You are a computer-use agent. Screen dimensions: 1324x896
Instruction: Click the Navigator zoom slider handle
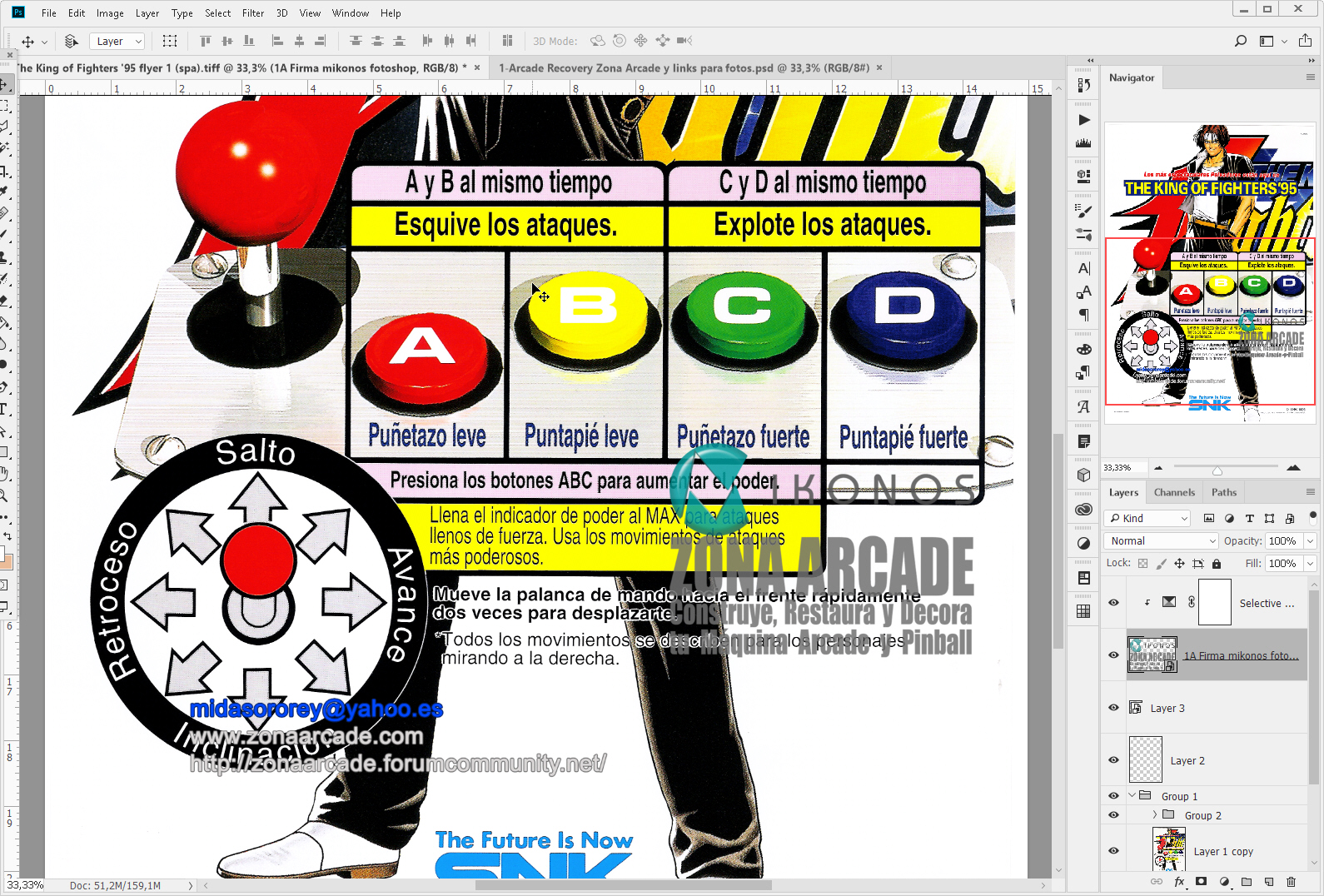tap(1217, 470)
